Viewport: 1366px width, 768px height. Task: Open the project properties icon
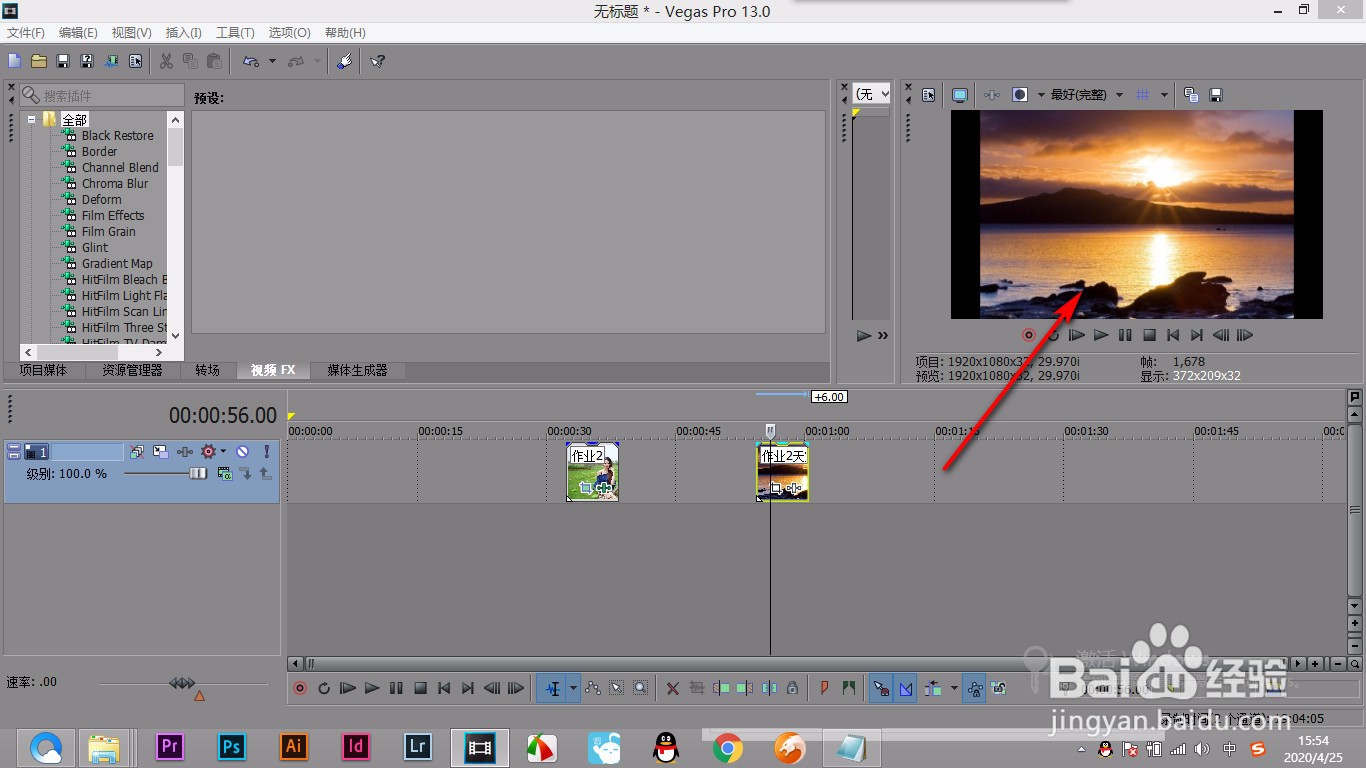(x=136, y=61)
